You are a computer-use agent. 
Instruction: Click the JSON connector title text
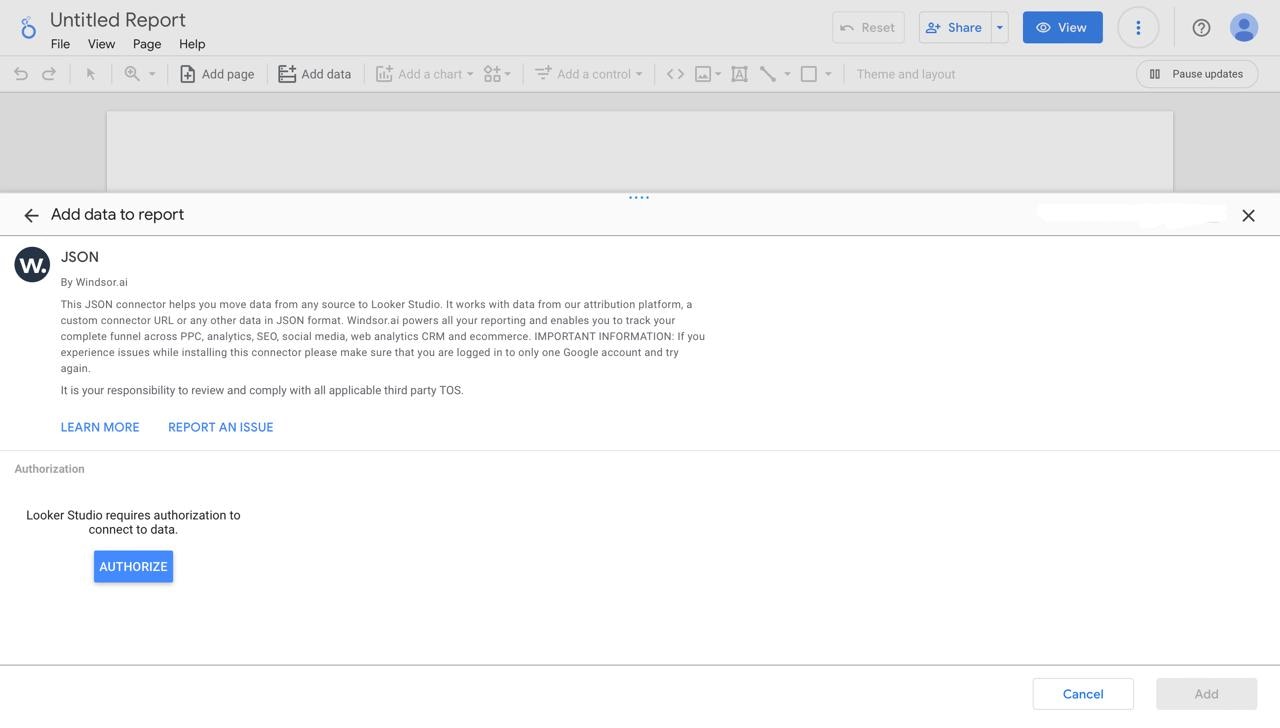[x=80, y=257]
